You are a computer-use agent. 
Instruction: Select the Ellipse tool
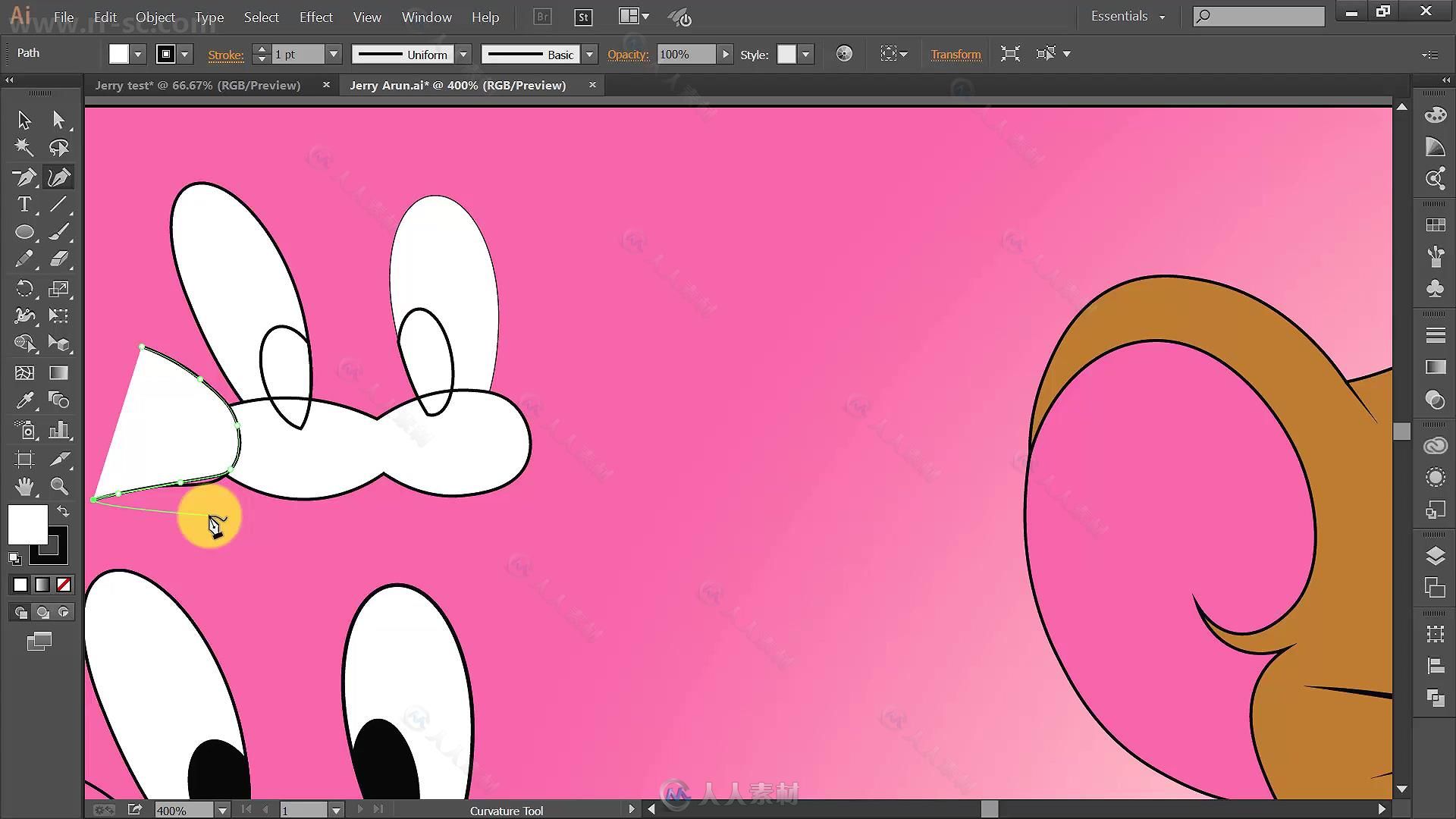[24, 231]
